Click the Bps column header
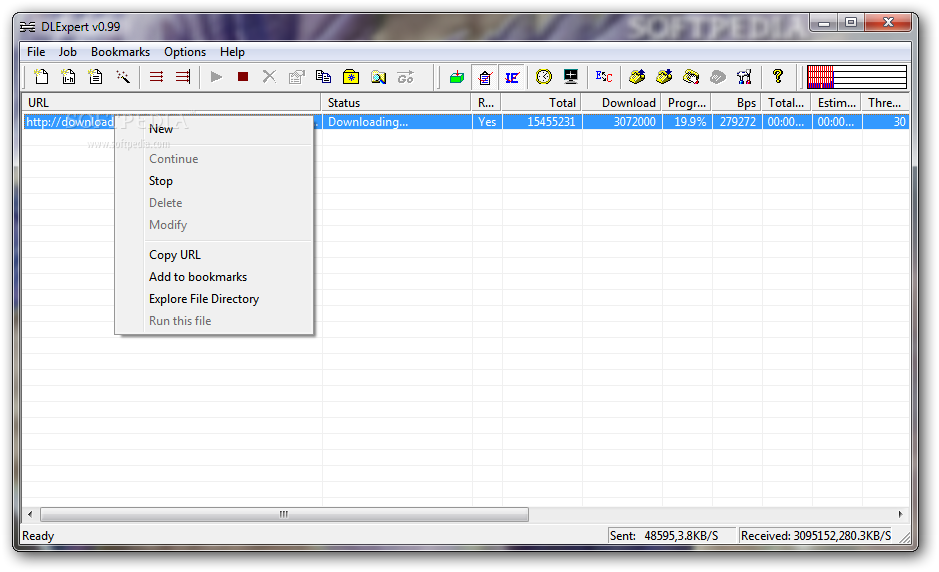Viewport: 939px width, 572px height. coord(737,102)
